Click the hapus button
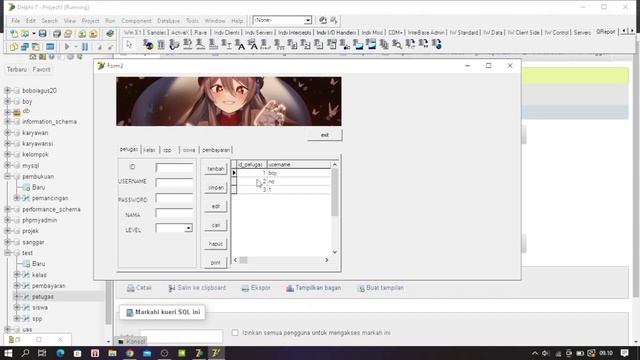Screen dimensions: 640x360 coord(216,244)
